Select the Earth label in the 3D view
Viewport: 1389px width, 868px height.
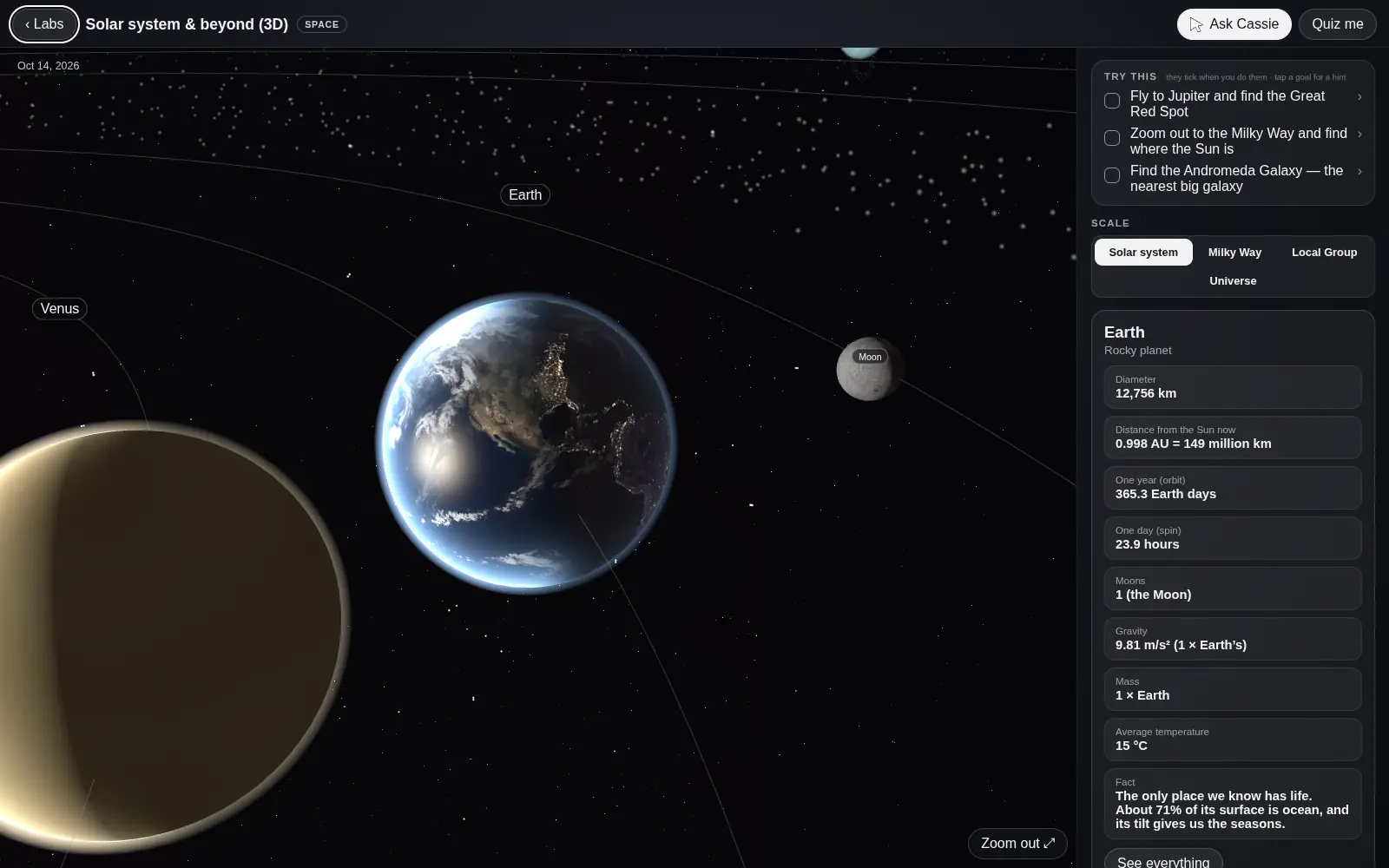point(525,195)
